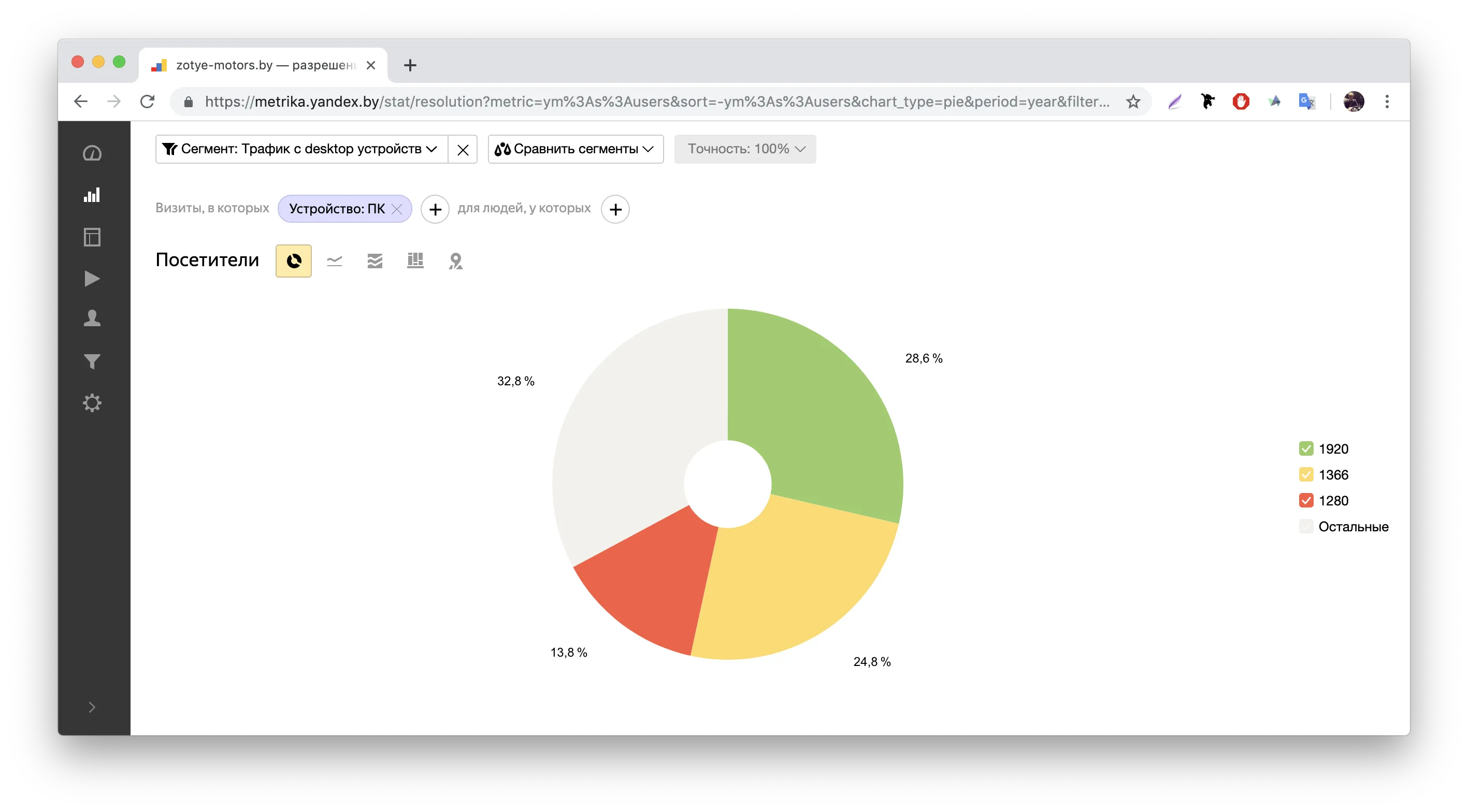Open the layout panel sidebar icon

[x=92, y=237]
